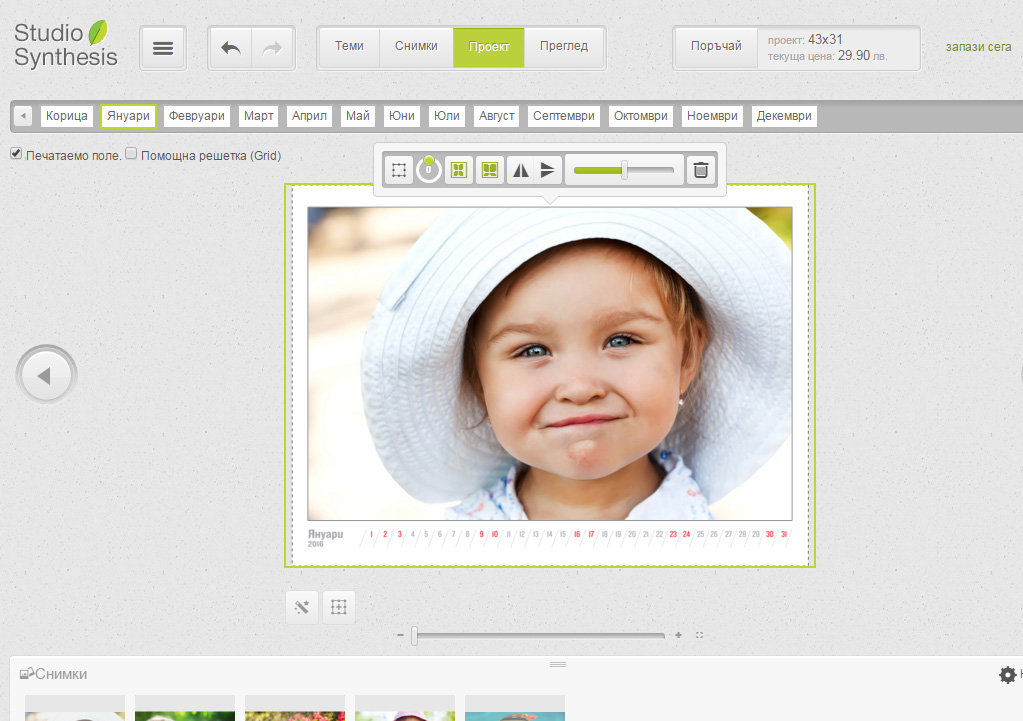Select fifth thumbnail with teal background
Image resolution: width=1023 pixels, height=721 pixels.
[515, 709]
